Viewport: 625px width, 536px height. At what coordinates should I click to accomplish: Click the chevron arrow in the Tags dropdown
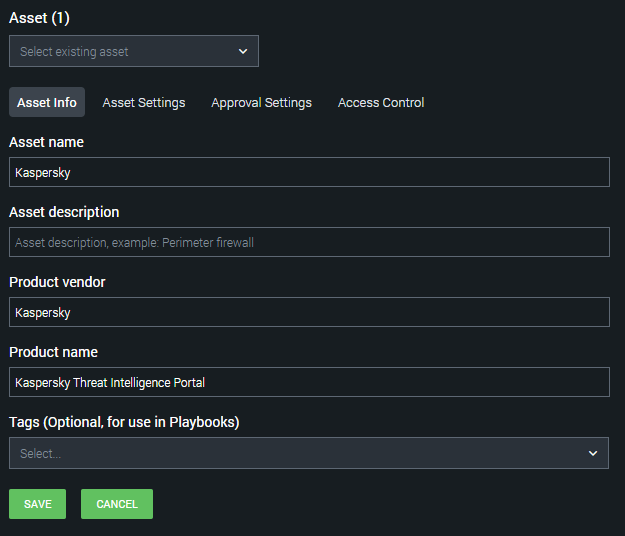pos(593,453)
